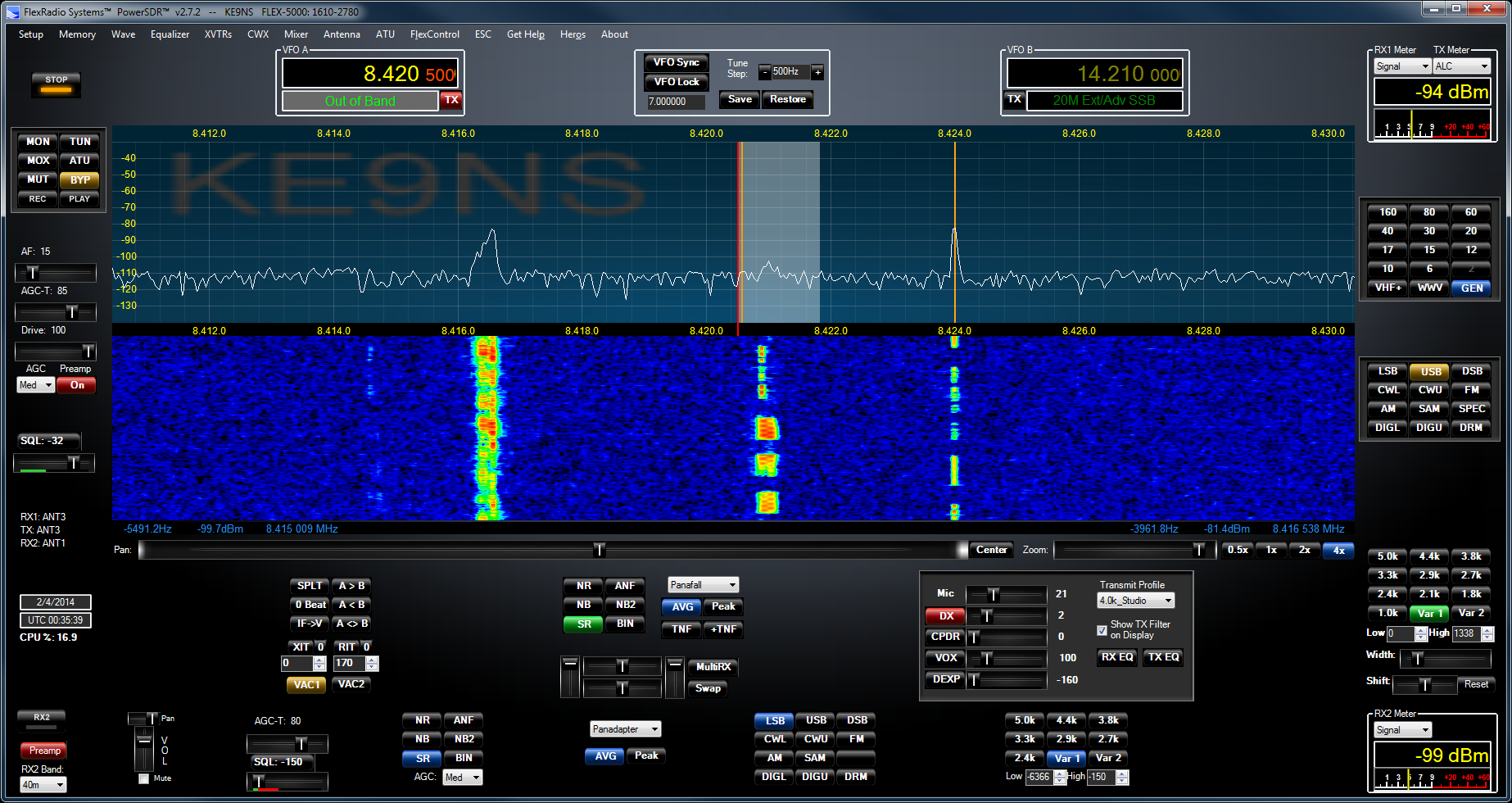Decrease tune step with minus button
Image resolution: width=1512 pixels, height=803 pixels.
tap(764, 72)
